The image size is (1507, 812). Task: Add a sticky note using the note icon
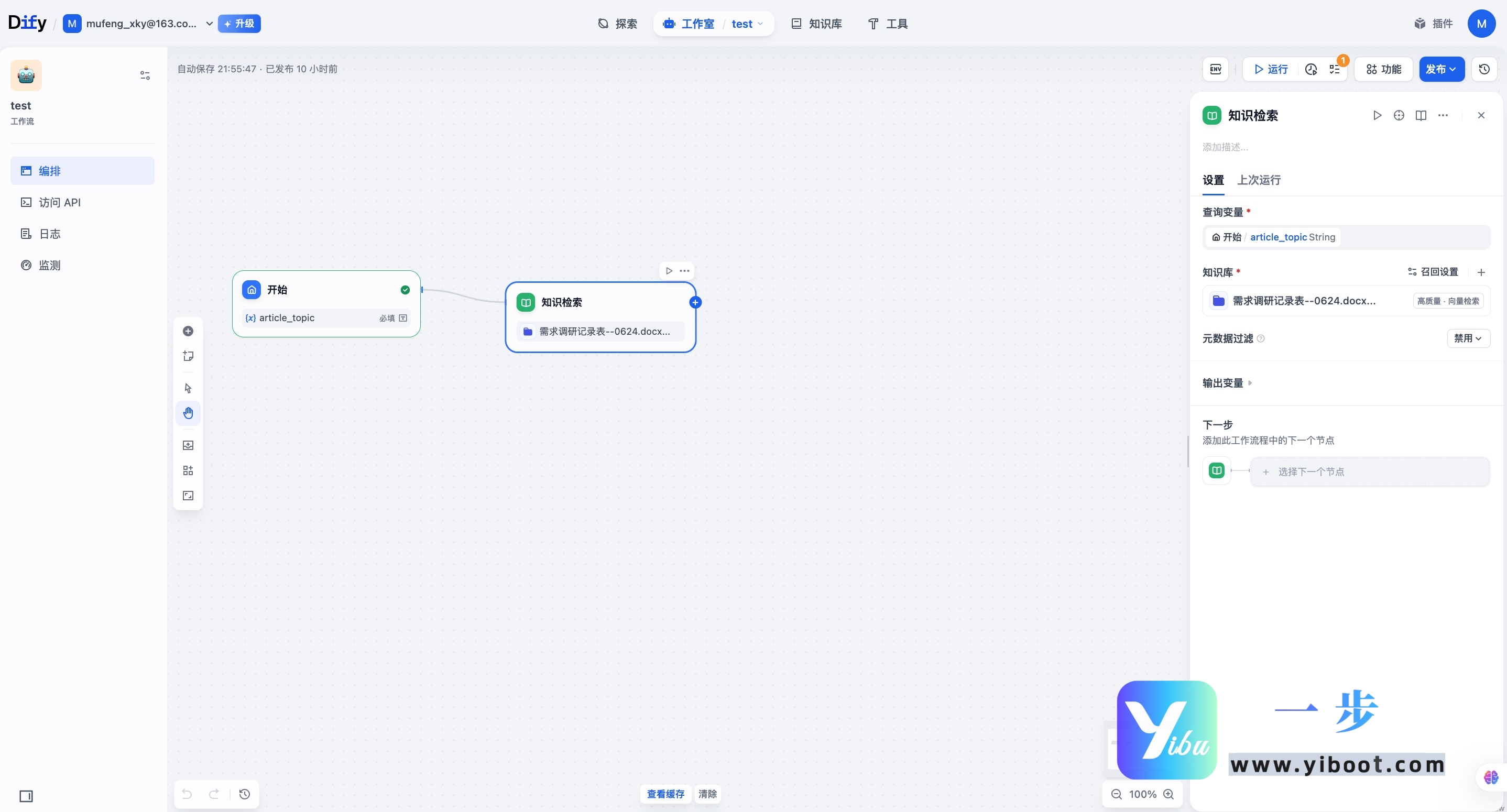point(188,356)
